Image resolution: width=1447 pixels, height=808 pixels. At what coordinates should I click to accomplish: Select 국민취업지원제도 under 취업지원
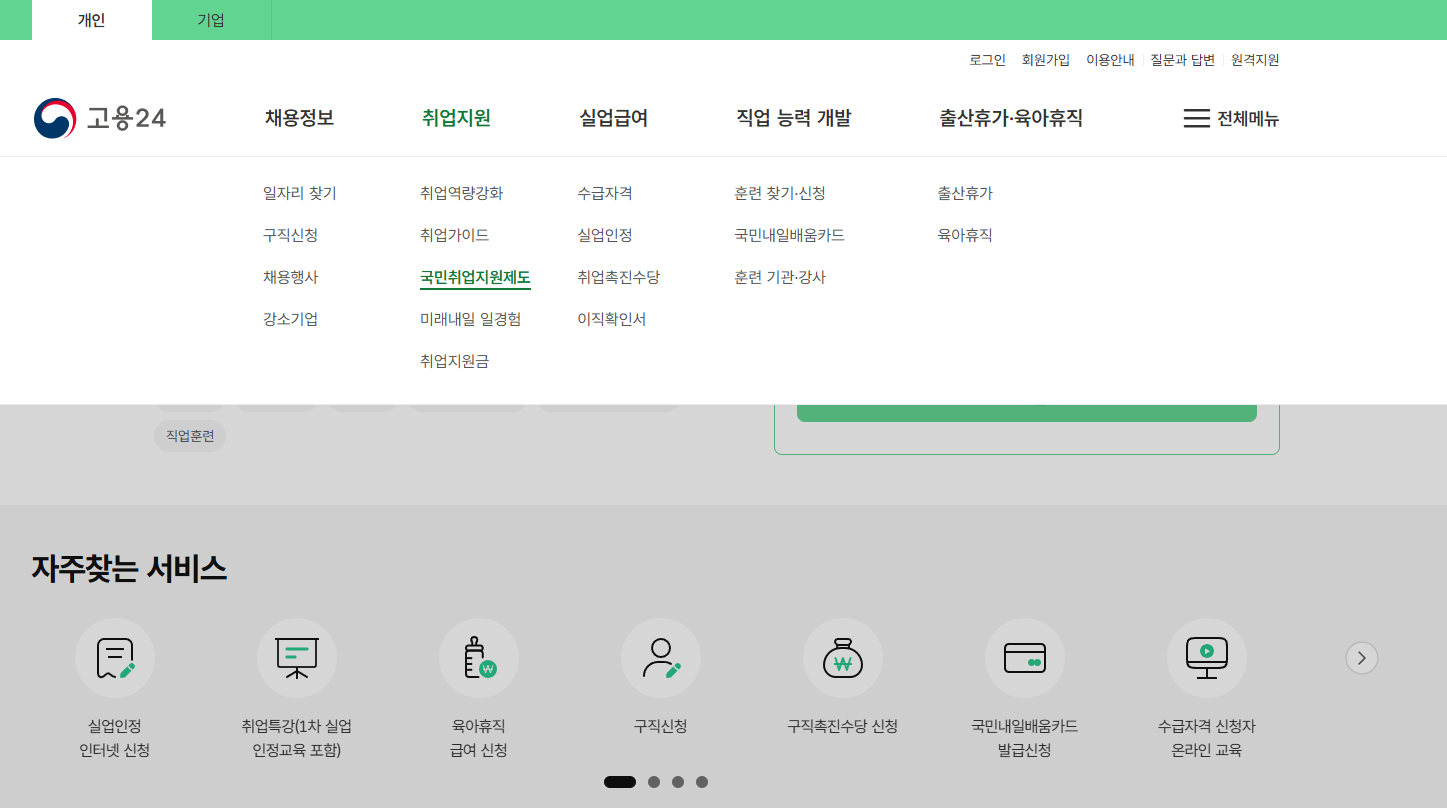click(475, 277)
